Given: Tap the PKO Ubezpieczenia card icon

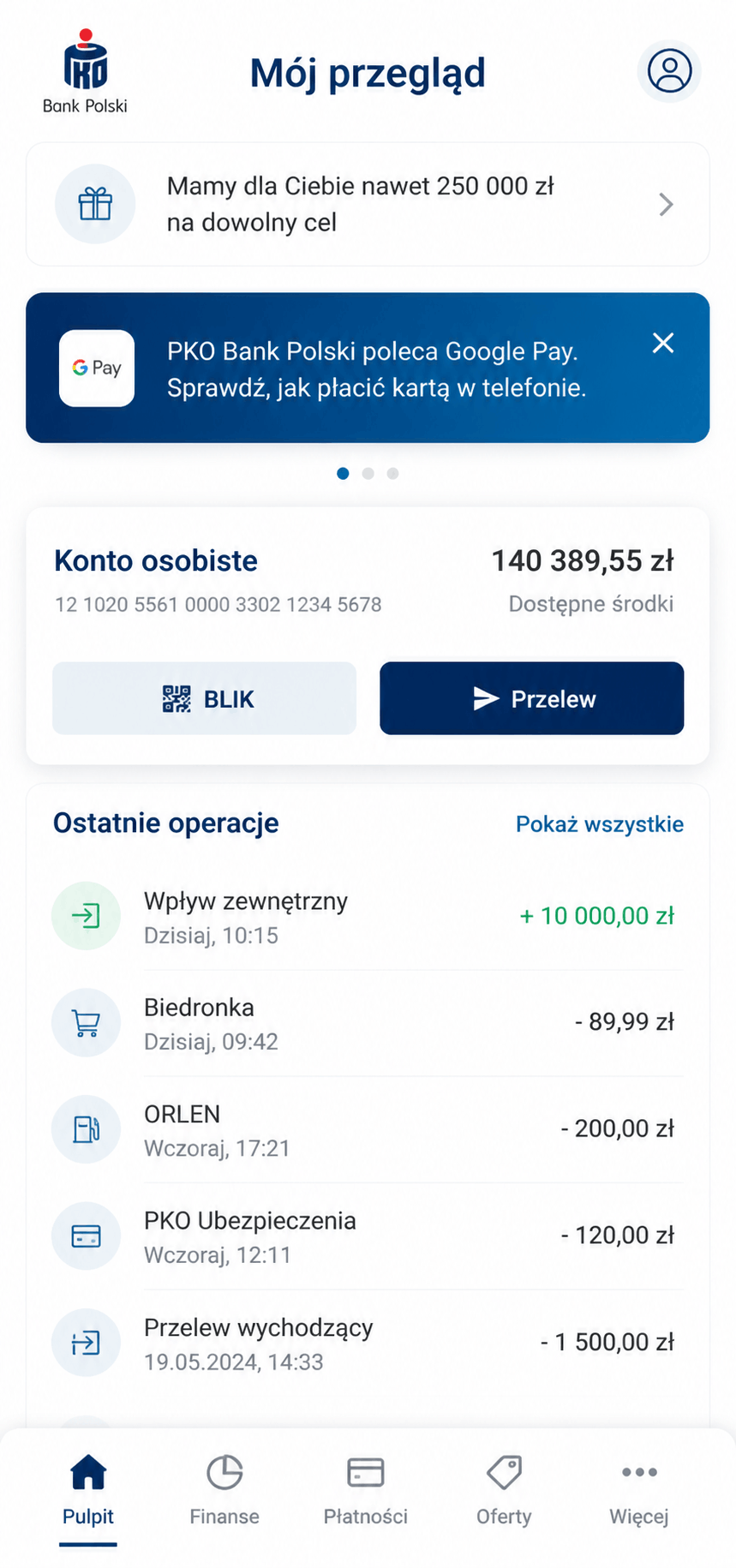Looking at the screenshot, I should coord(86,1236).
